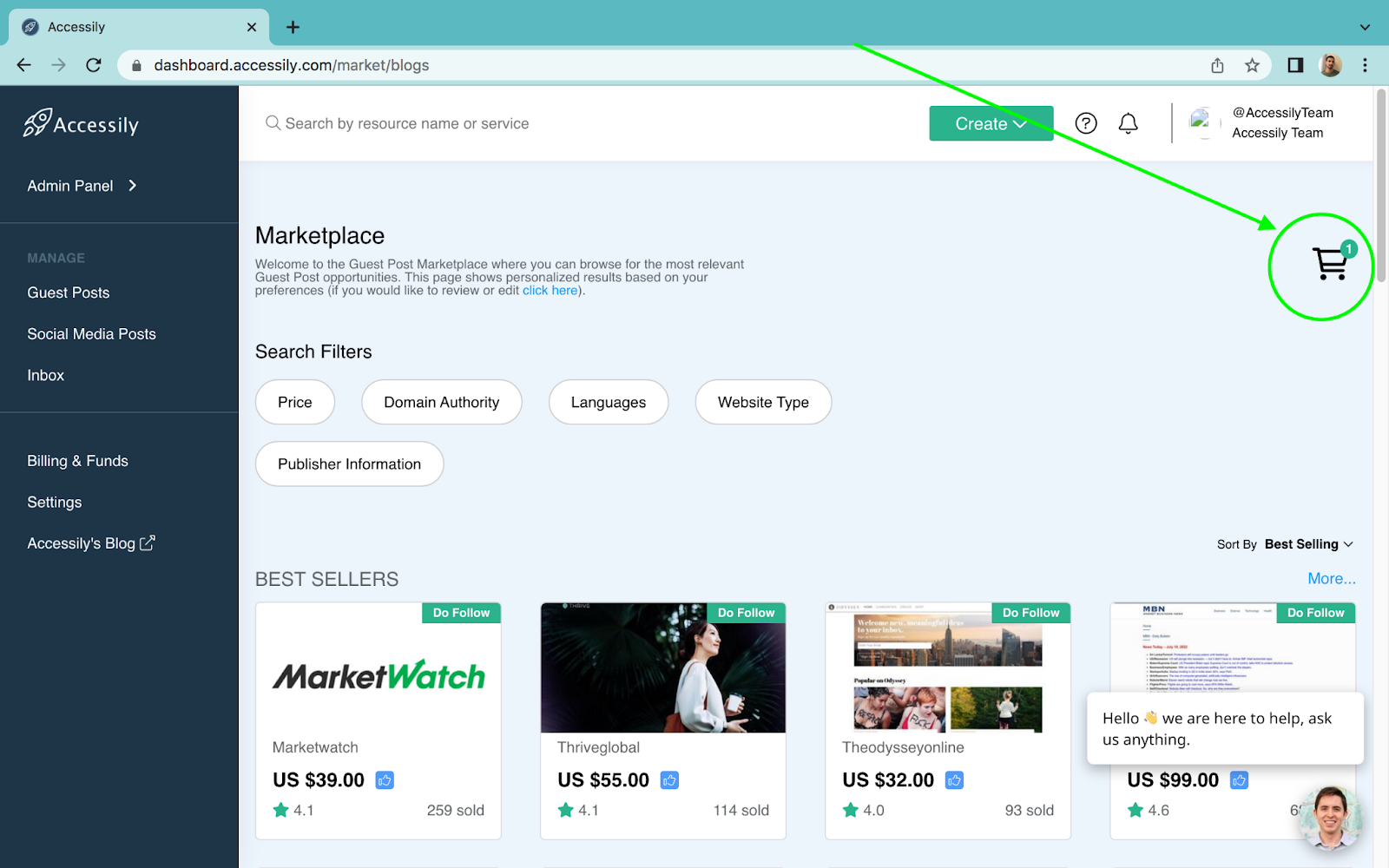Open the notifications bell
Viewport: 1389px width, 868px height.
pyautogui.click(x=1128, y=123)
